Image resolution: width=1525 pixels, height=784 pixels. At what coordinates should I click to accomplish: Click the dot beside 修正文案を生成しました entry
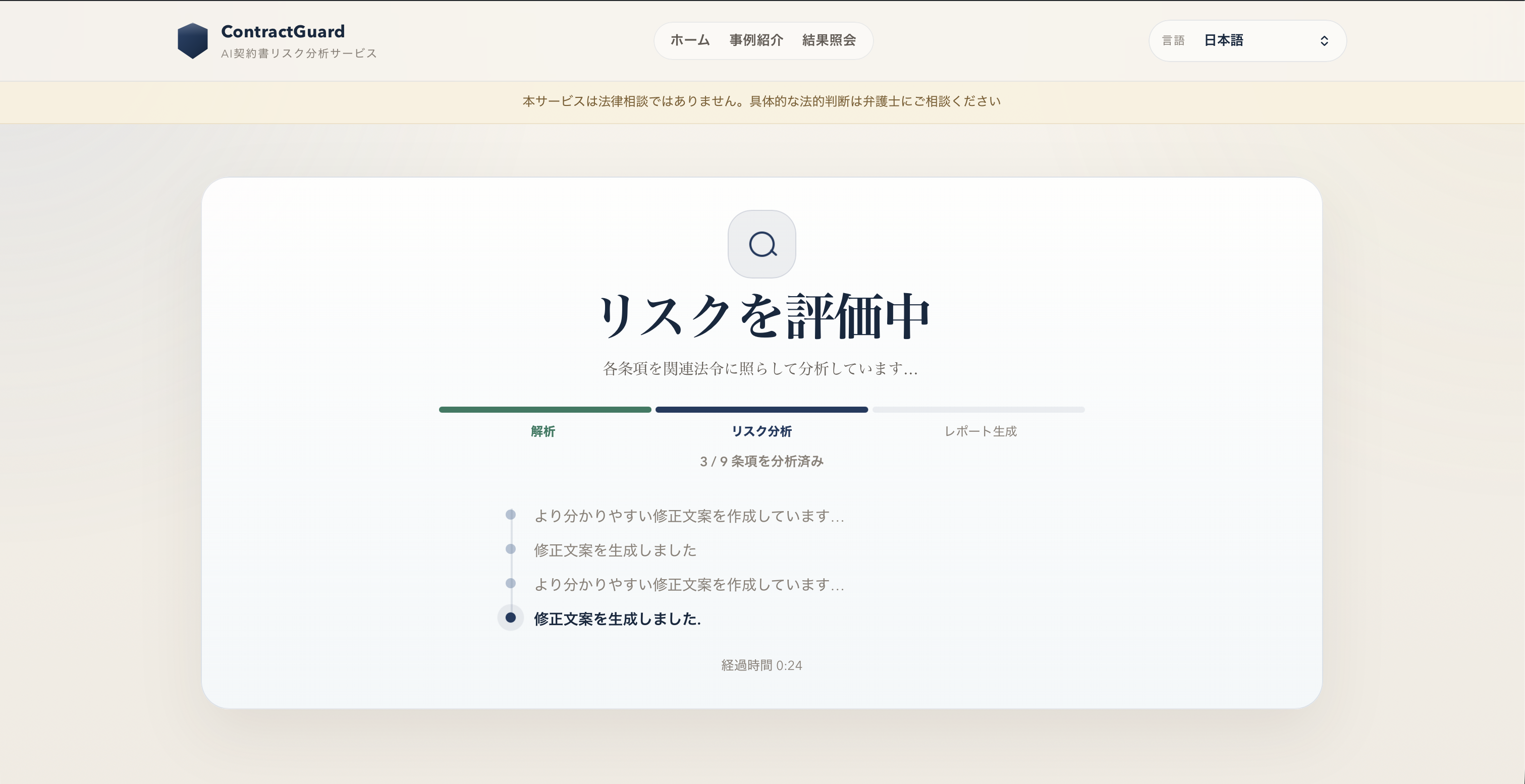(x=510, y=549)
